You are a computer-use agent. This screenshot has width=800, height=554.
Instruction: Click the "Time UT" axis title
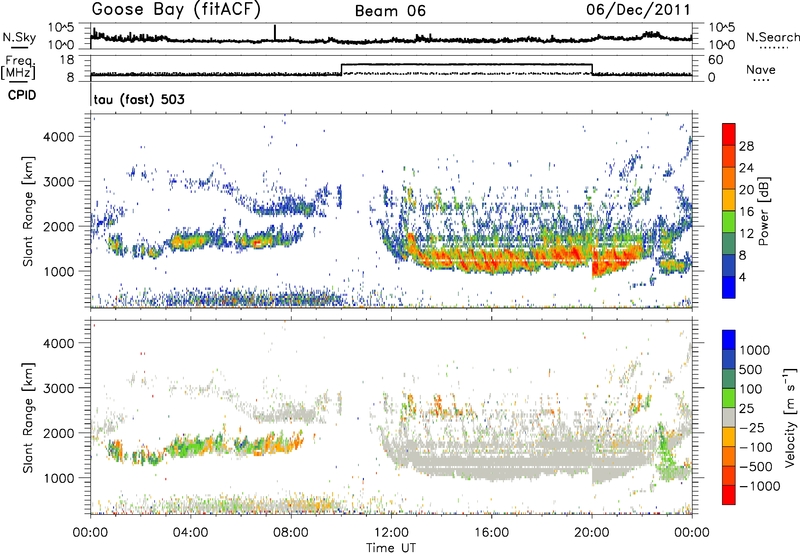(391, 547)
